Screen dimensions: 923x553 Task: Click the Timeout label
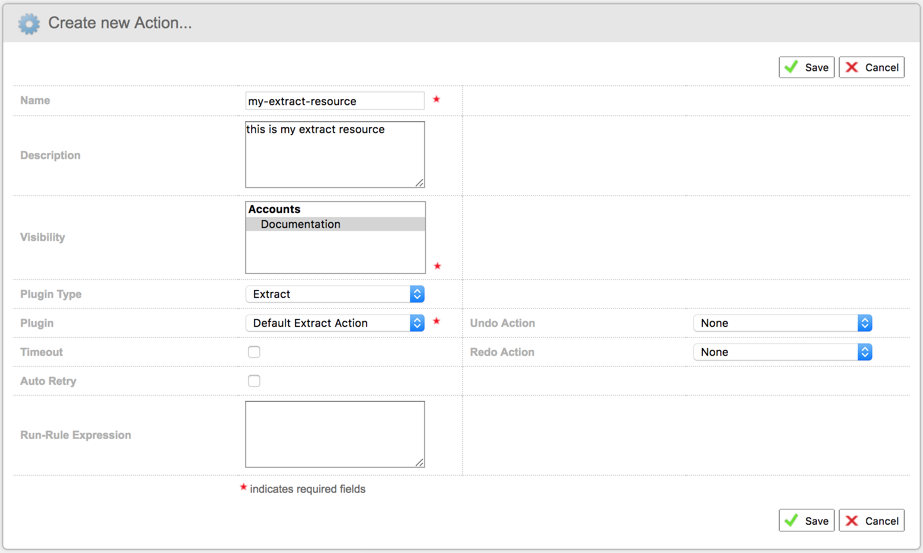[x=41, y=352]
